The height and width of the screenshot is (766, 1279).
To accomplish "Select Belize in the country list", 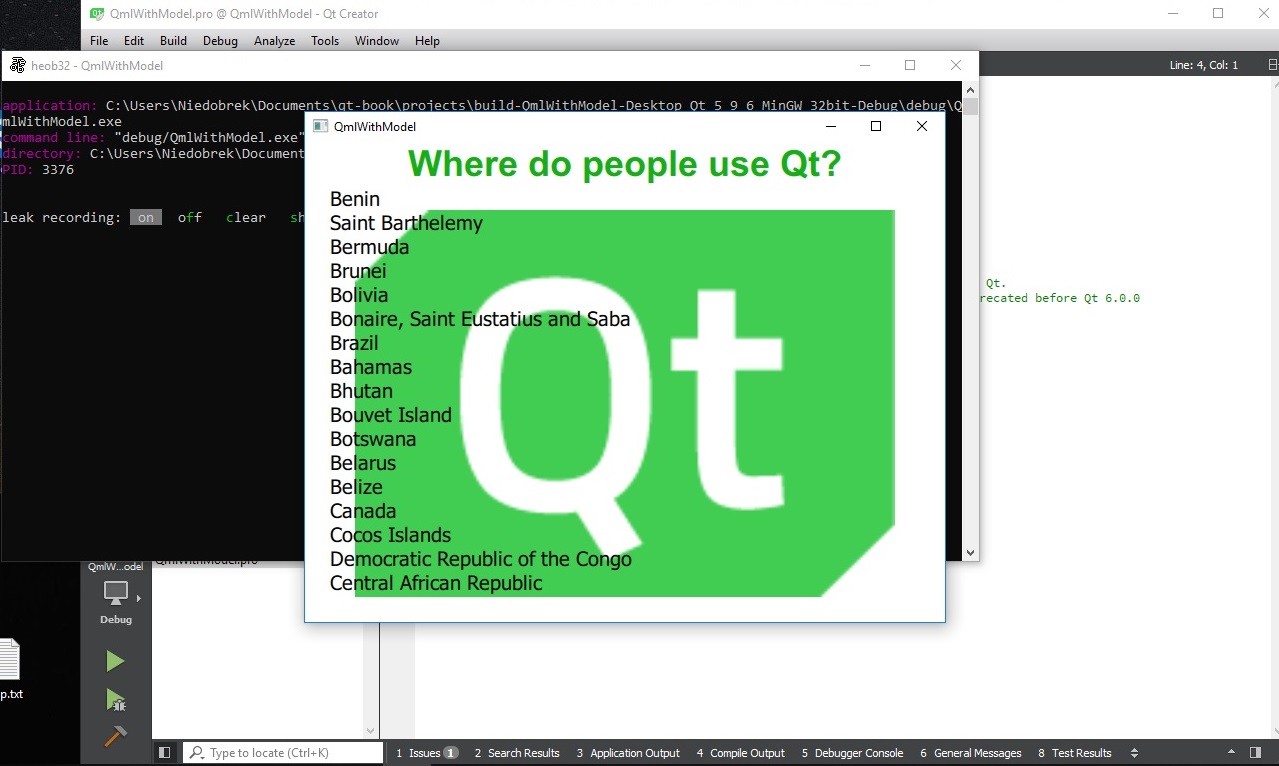I will 356,487.
